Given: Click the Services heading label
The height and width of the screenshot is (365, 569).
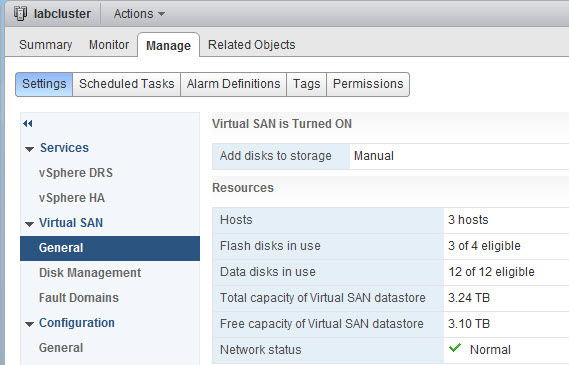Looking at the screenshot, I should 64,148.
